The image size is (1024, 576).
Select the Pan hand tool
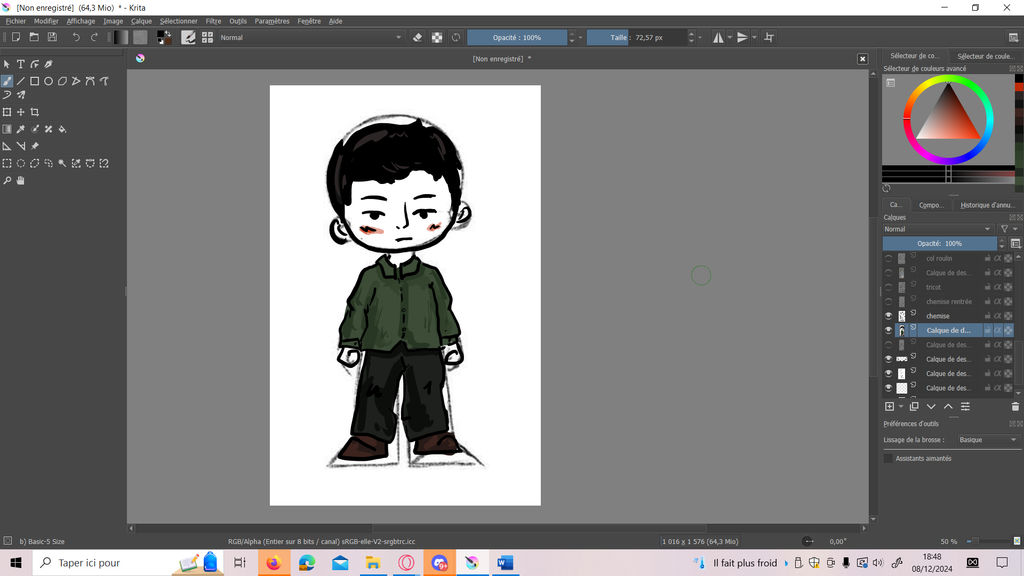20,181
